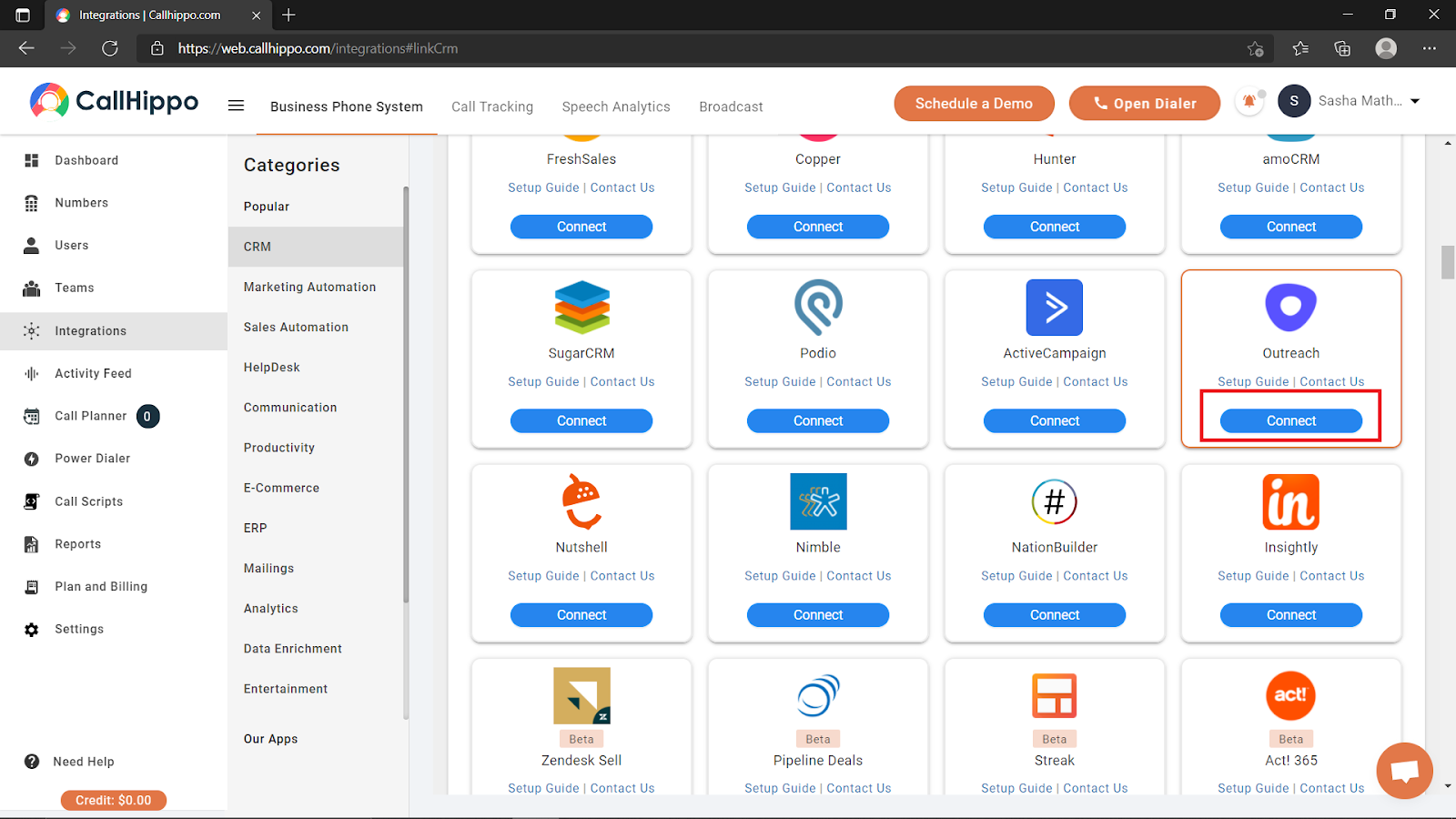Click the Reports document icon
1456x819 pixels.
click(x=32, y=544)
